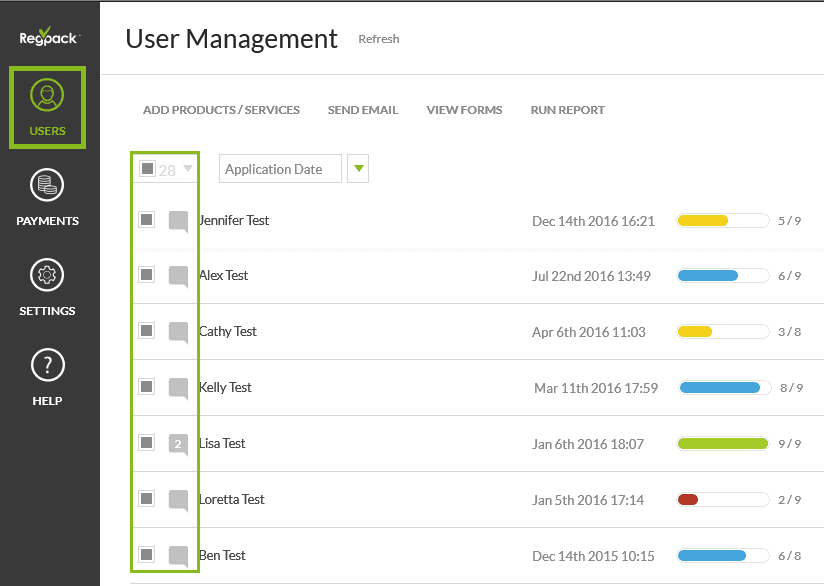Image resolution: width=824 pixels, height=586 pixels.
Task: Open the Help question mark icon
Action: pyautogui.click(x=47, y=365)
